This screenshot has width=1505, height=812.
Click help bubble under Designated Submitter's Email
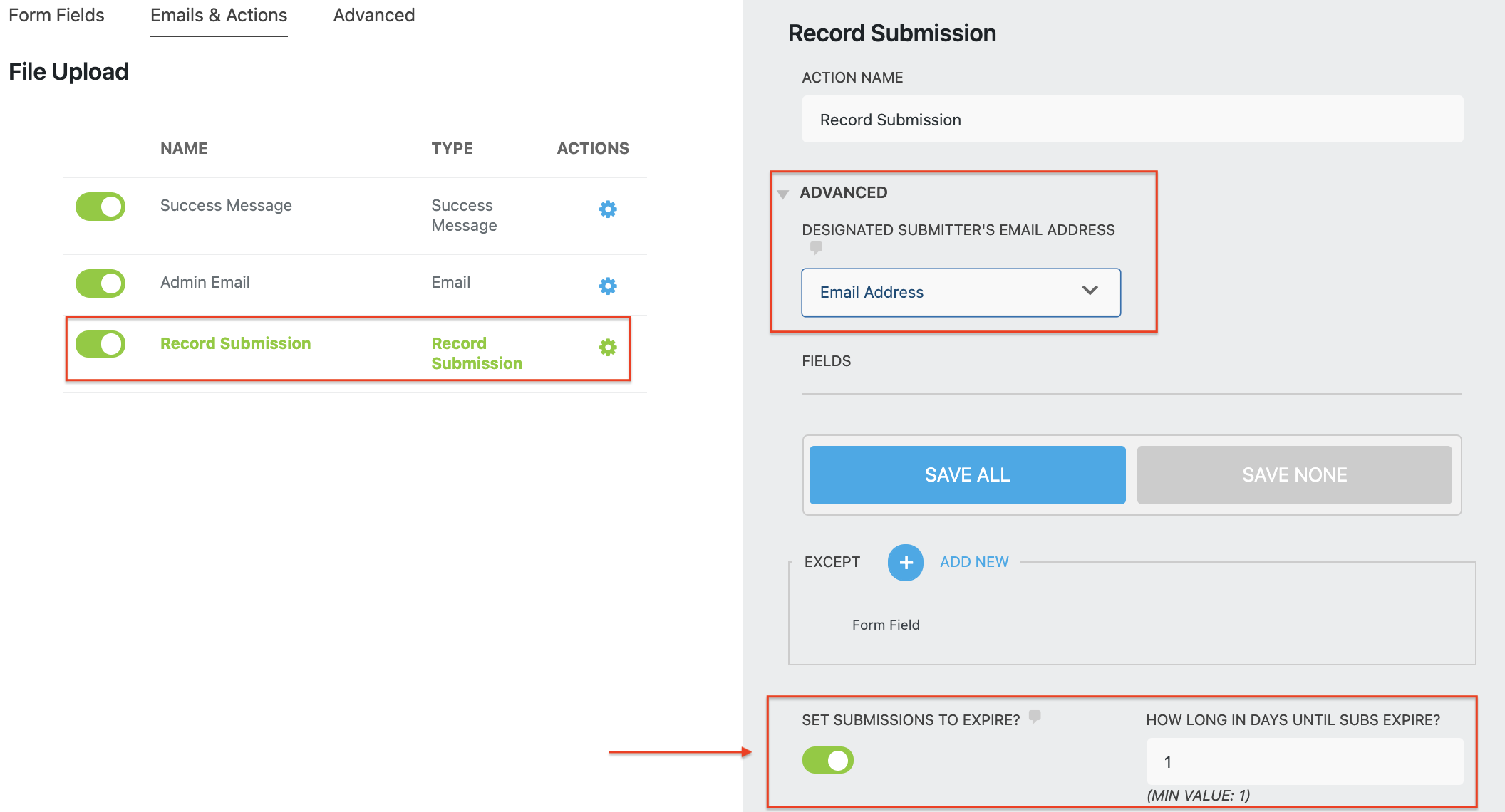(x=816, y=247)
